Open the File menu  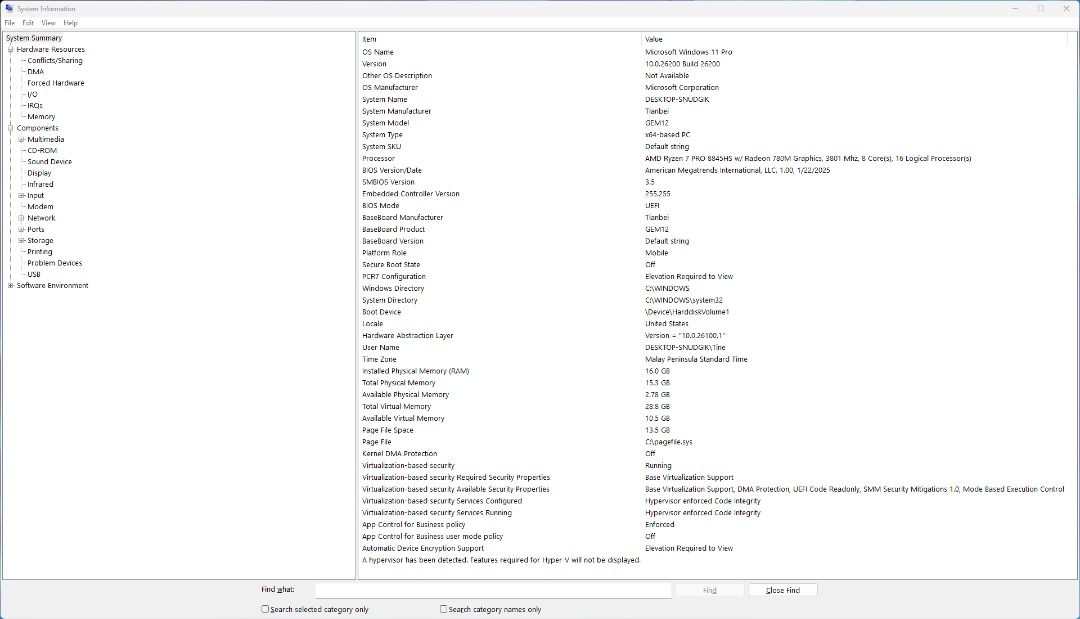pos(9,22)
